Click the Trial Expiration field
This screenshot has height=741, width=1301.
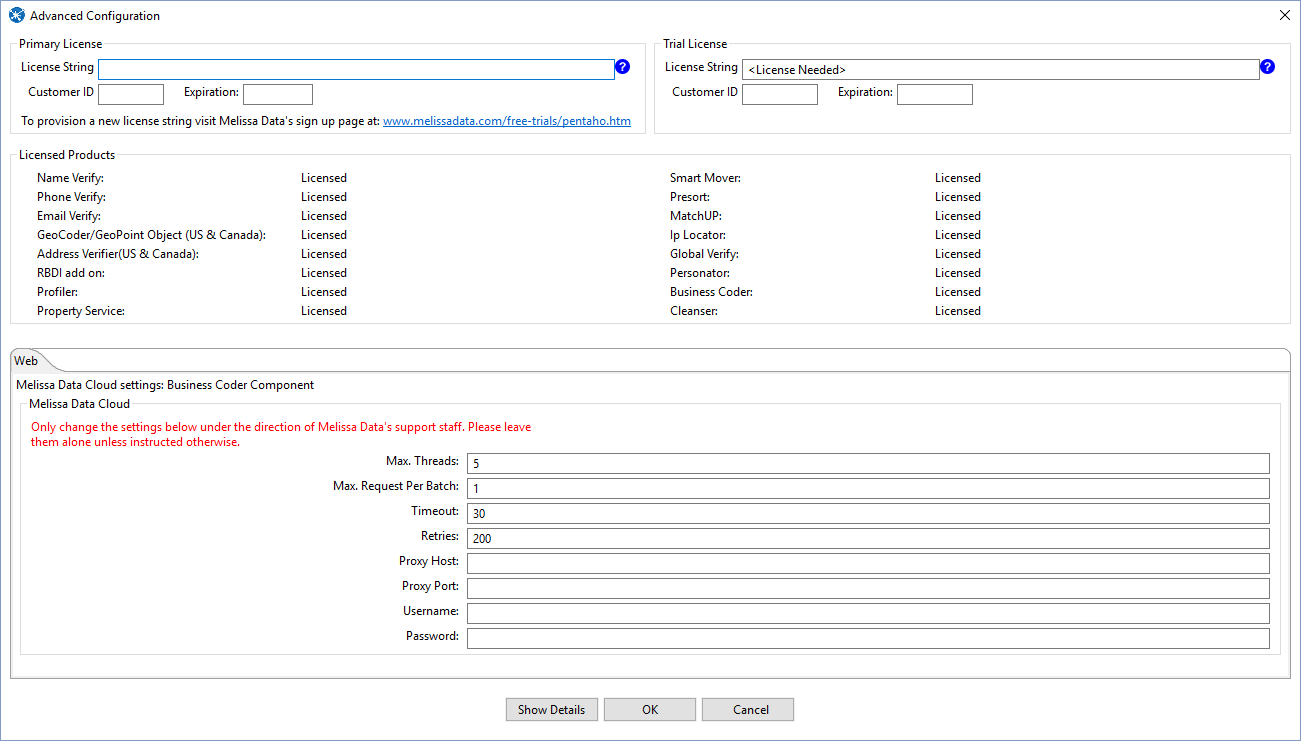[x=934, y=94]
